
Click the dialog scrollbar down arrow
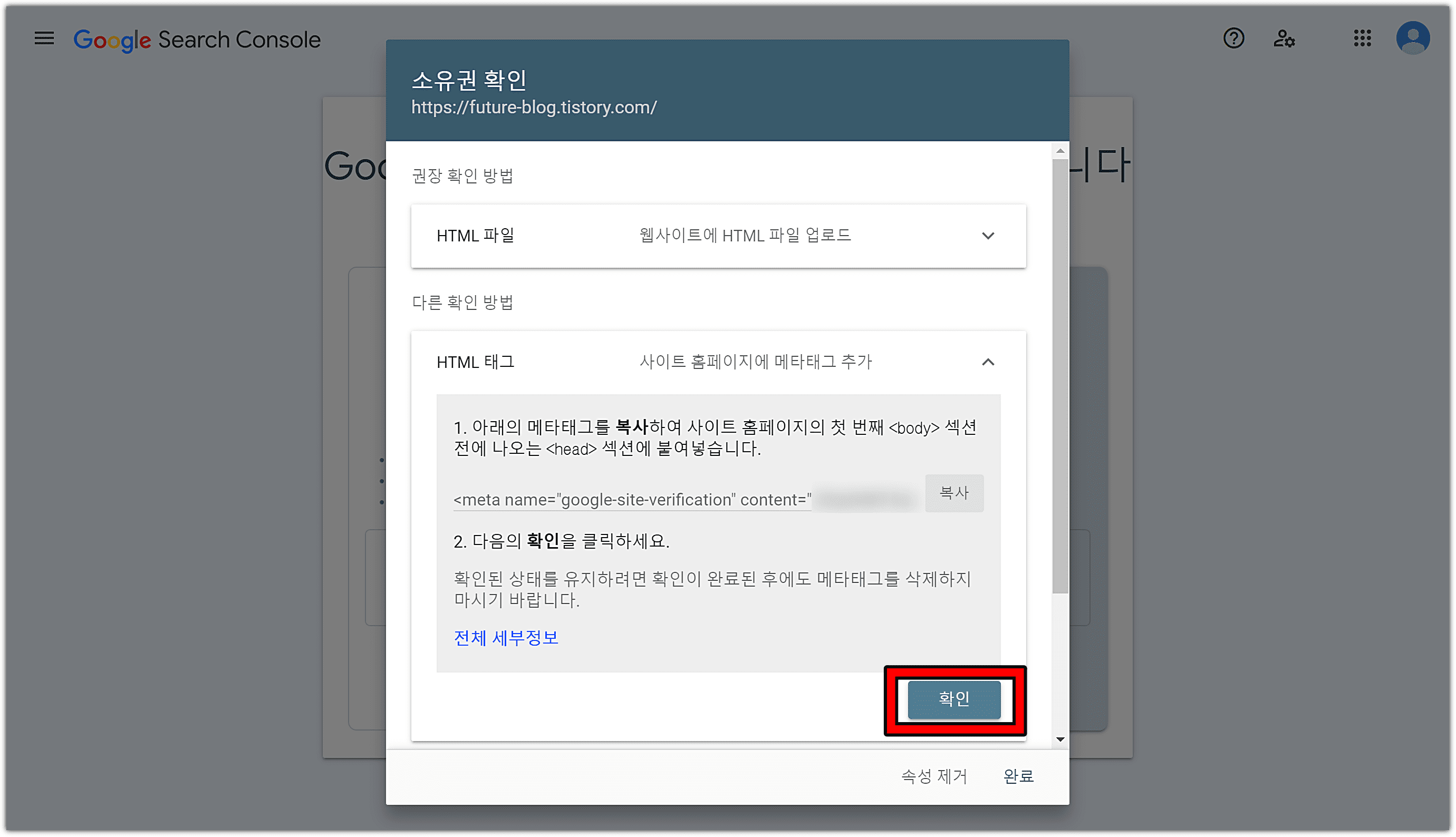1060,739
